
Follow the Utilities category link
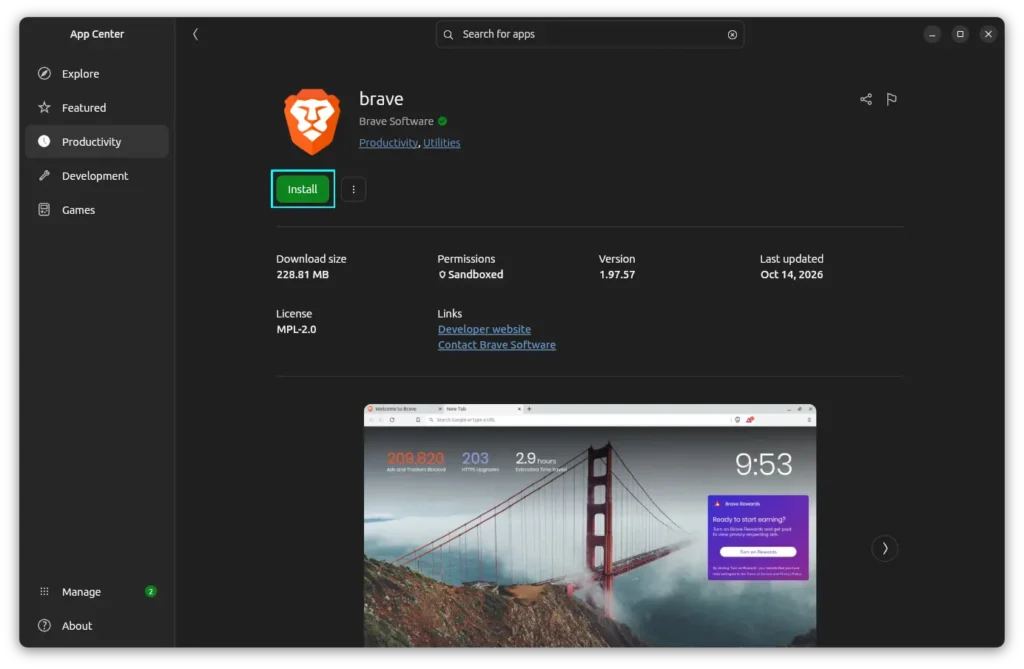tap(441, 142)
